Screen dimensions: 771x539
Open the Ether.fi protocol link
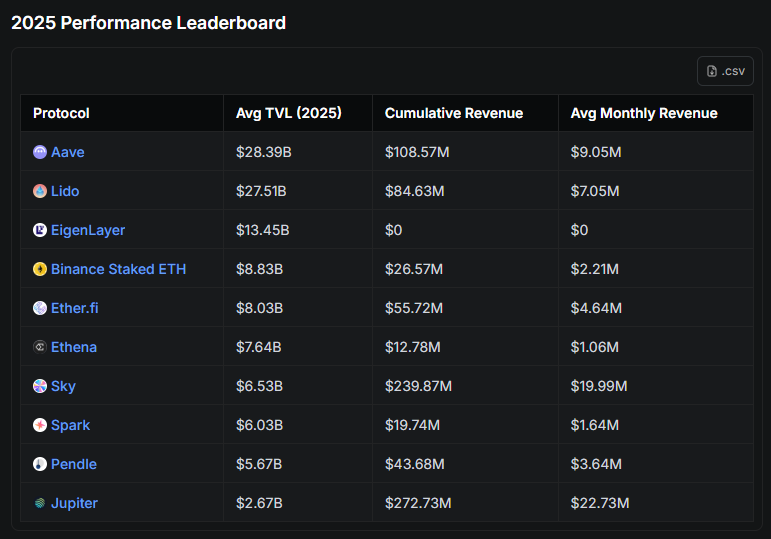[75, 308]
